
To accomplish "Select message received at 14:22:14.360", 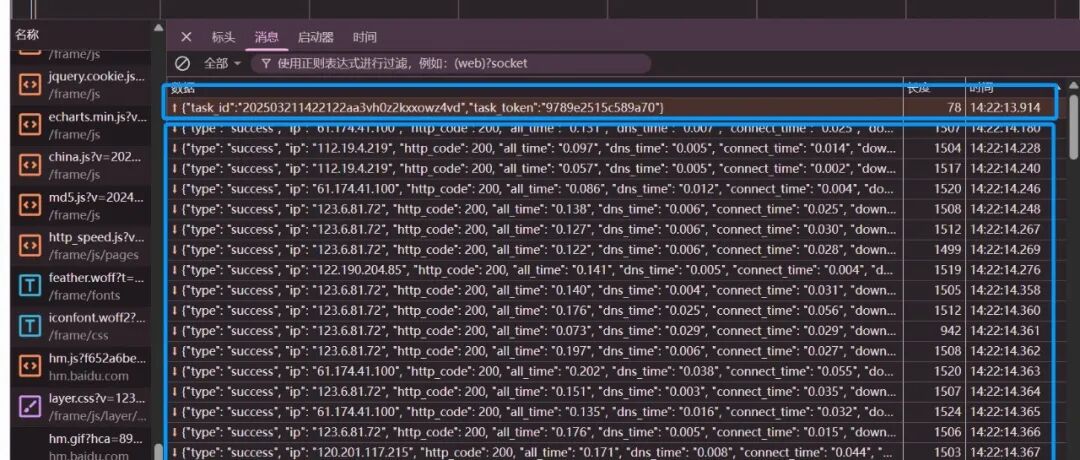I will 612,311.
